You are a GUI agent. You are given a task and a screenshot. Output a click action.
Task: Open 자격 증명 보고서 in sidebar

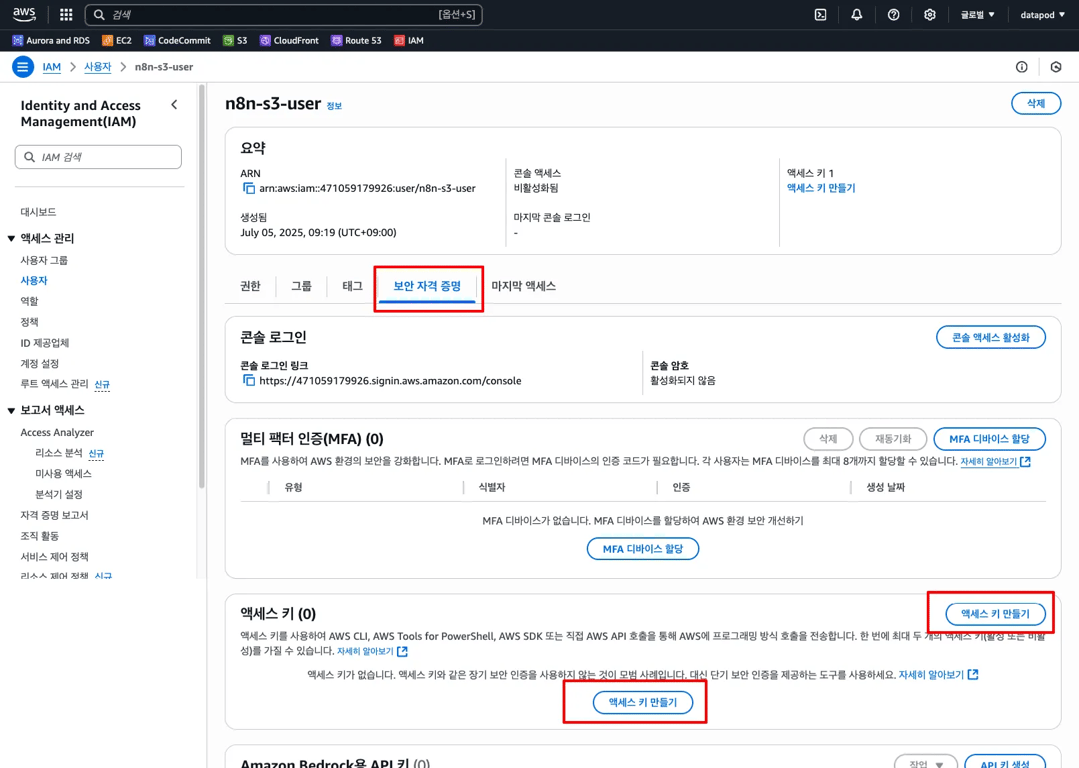tap(54, 515)
